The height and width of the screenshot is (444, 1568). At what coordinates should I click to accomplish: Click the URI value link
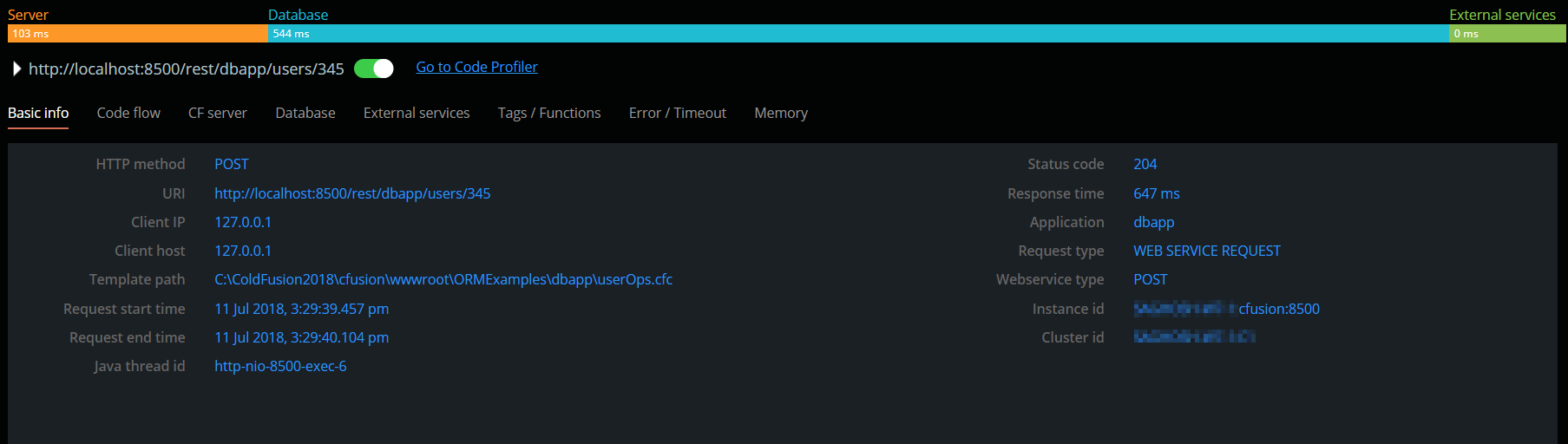[x=352, y=193]
